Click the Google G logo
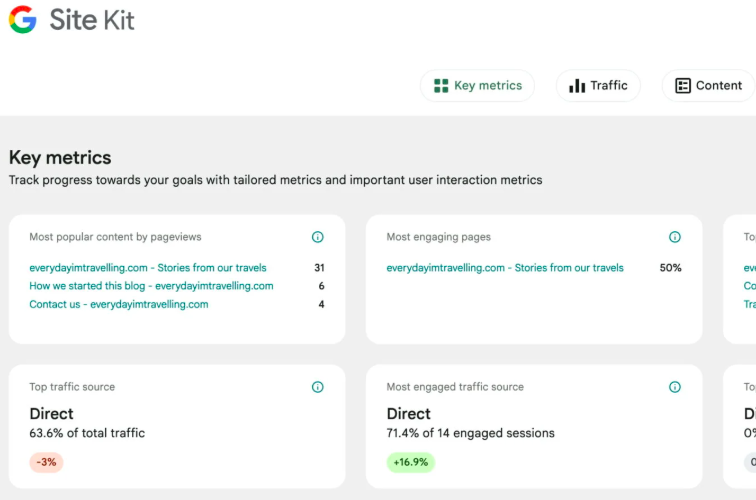756x500 pixels. click(x=23, y=20)
